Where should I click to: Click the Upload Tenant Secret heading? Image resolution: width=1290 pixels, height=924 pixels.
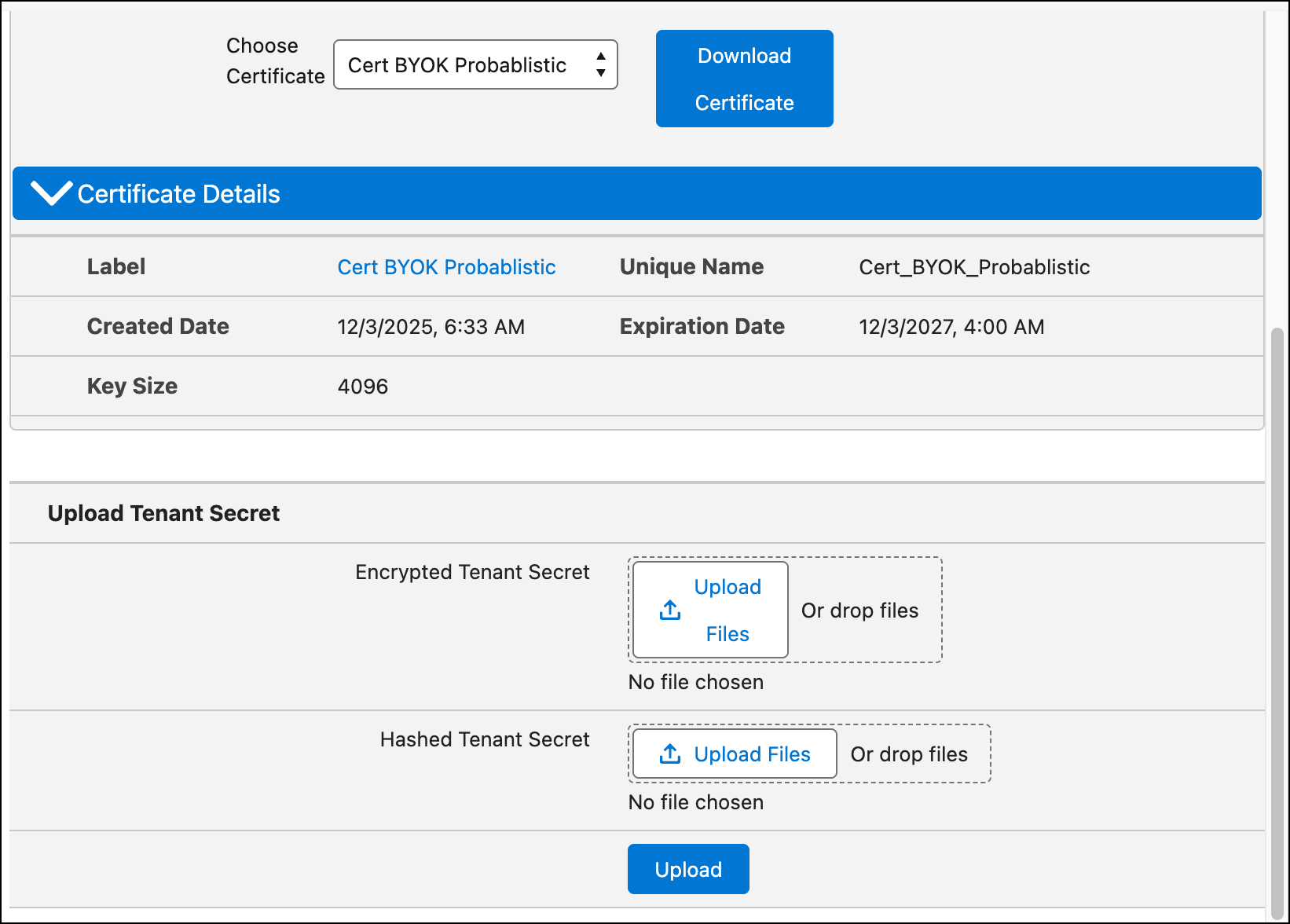tap(163, 513)
